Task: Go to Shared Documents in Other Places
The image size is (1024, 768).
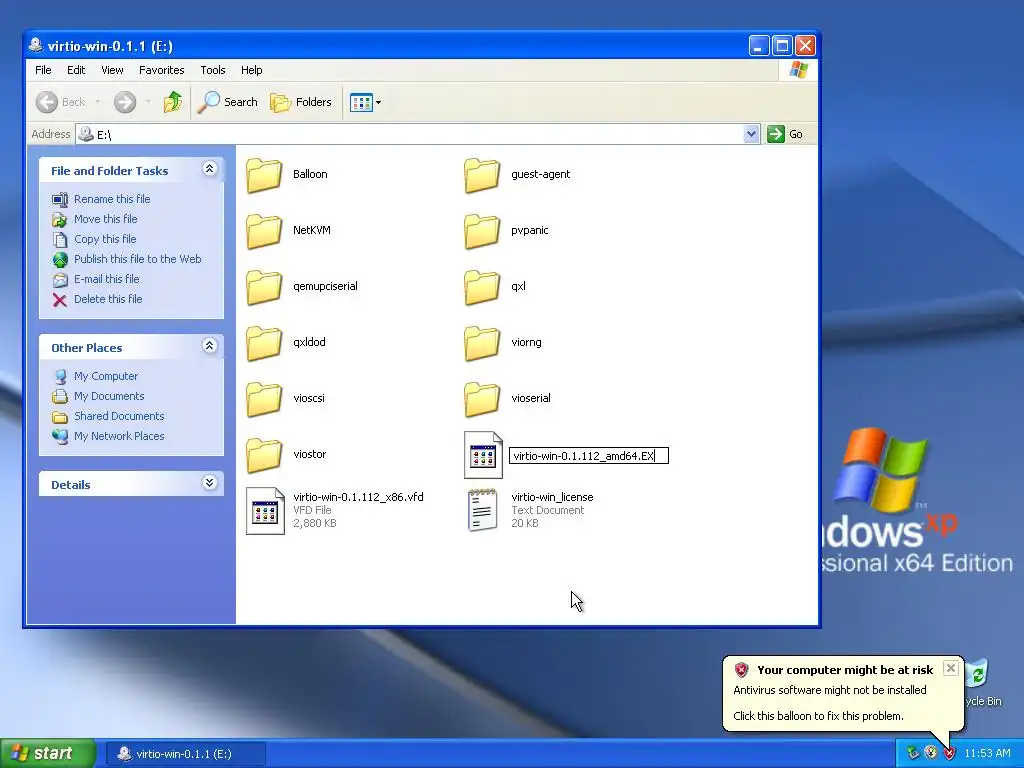Action: [x=119, y=416]
